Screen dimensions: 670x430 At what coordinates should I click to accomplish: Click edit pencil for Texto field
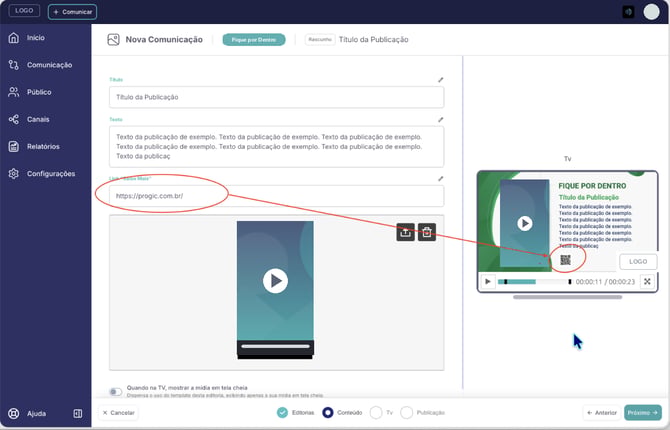click(x=441, y=120)
